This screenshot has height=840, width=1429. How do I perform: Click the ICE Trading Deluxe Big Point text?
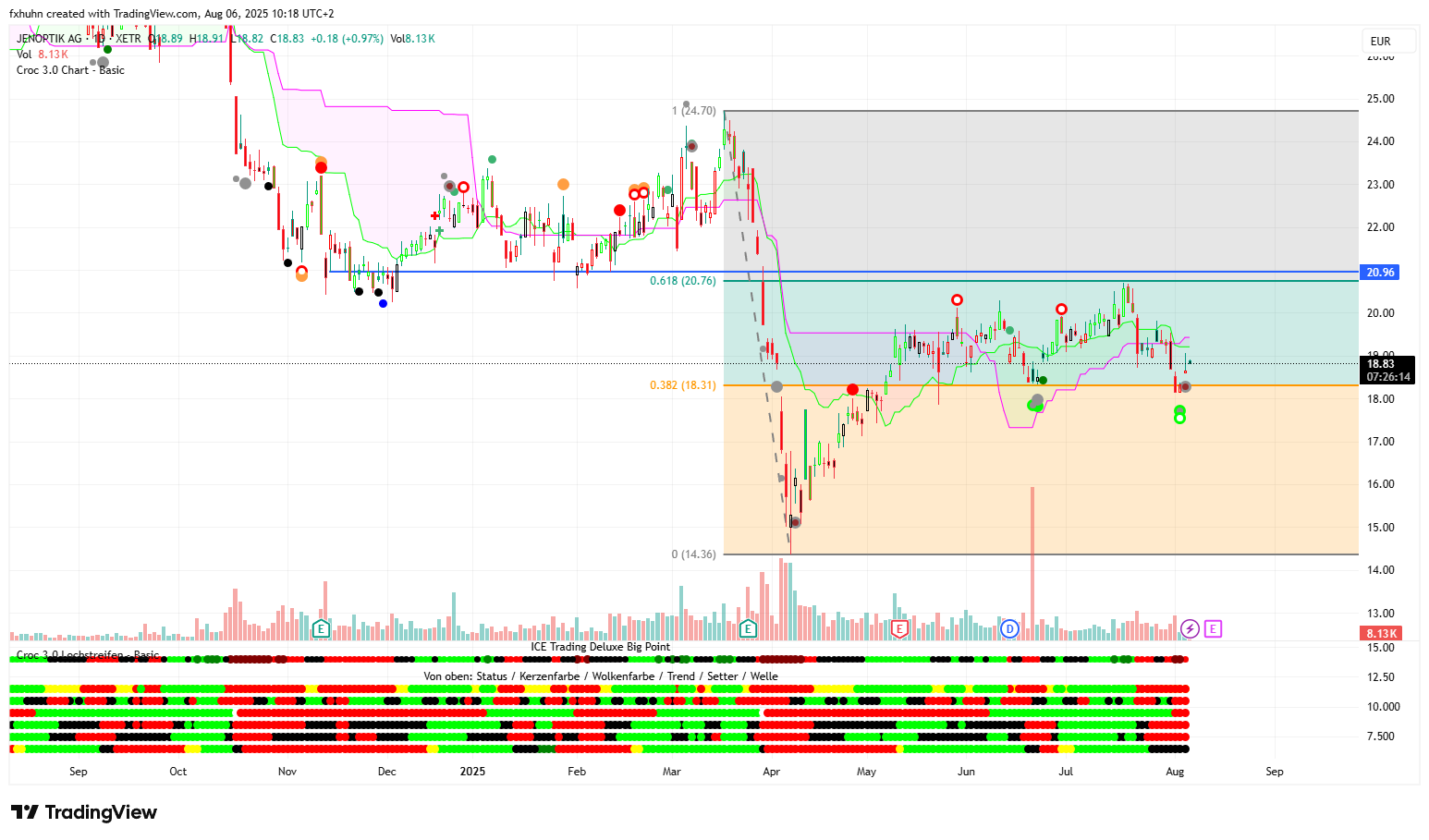pos(600,647)
